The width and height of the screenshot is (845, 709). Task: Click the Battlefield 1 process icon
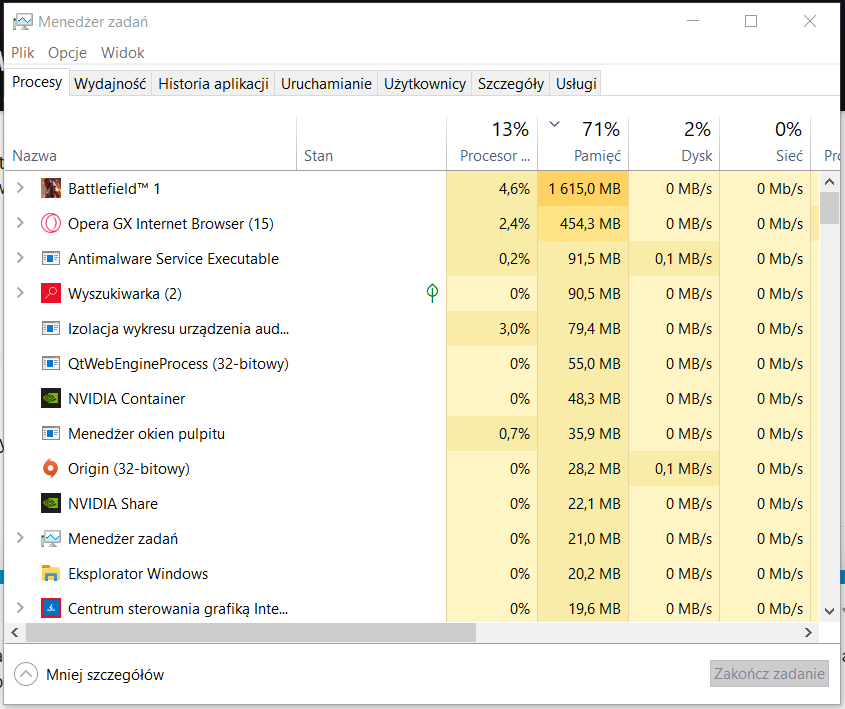pyautogui.click(x=51, y=188)
